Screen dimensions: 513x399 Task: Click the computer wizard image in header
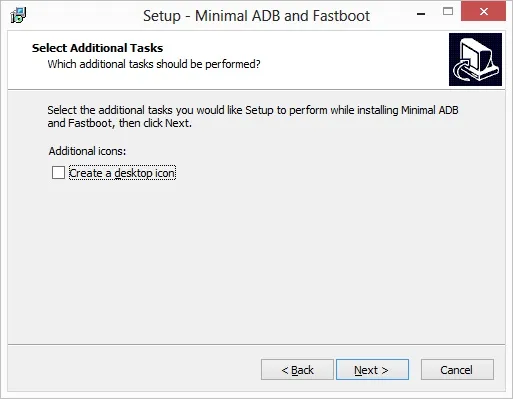(475, 59)
